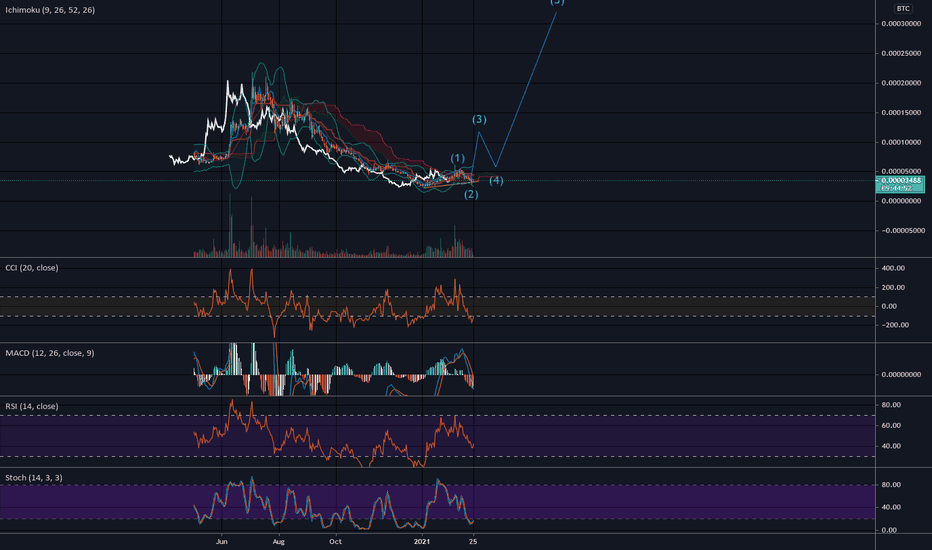
Task: Click the 0.00 value on CCI scale
Action: point(889,307)
